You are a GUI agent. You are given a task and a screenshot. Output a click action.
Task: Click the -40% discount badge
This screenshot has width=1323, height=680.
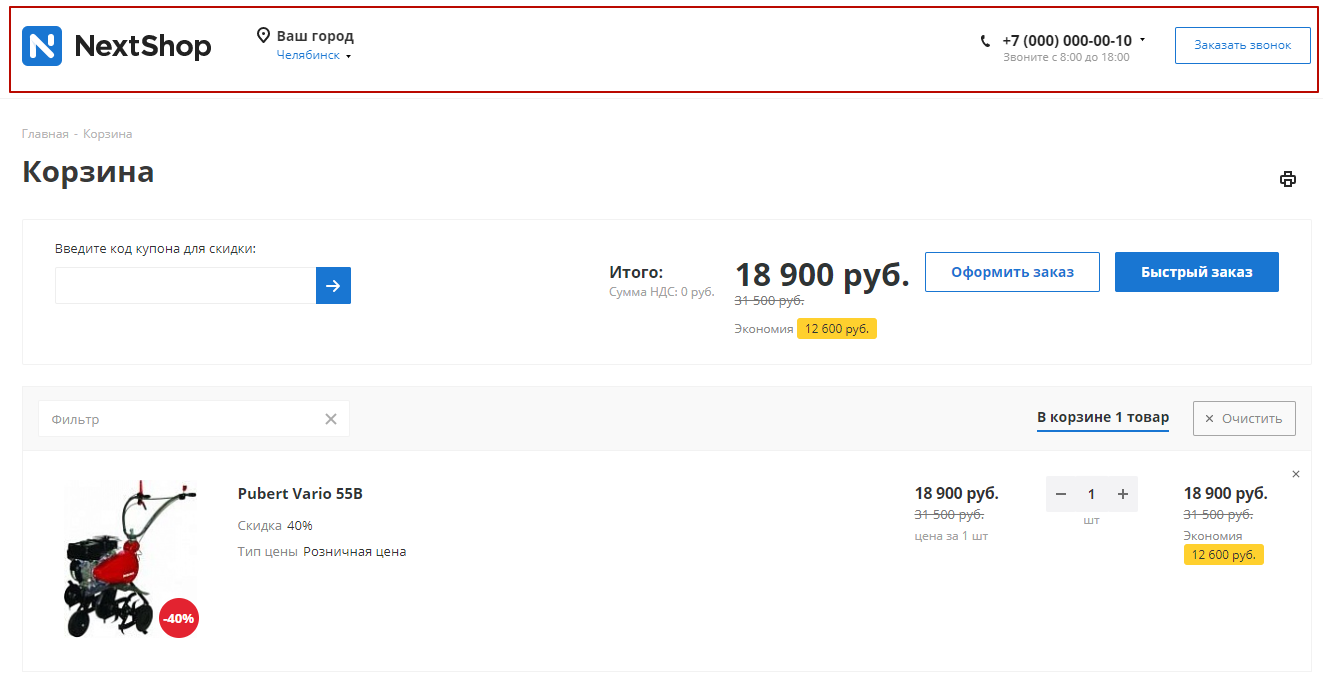tap(179, 618)
